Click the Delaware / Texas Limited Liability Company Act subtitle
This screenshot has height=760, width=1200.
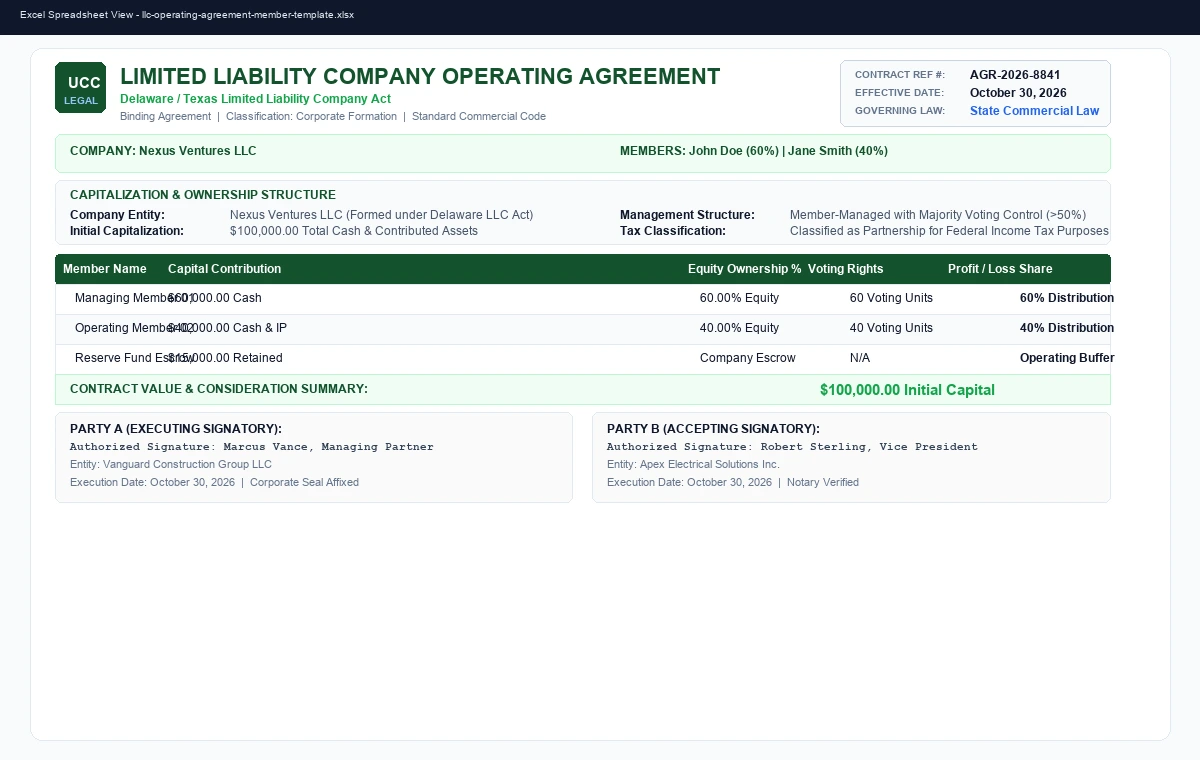pos(255,99)
